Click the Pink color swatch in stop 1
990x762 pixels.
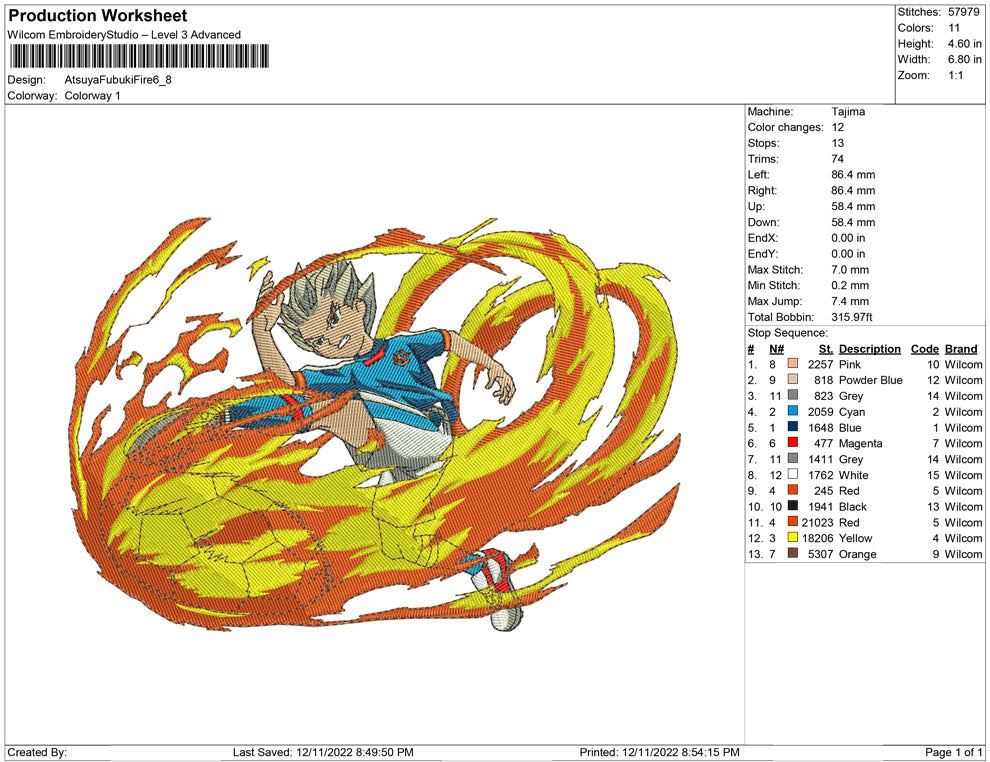click(x=793, y=364)
